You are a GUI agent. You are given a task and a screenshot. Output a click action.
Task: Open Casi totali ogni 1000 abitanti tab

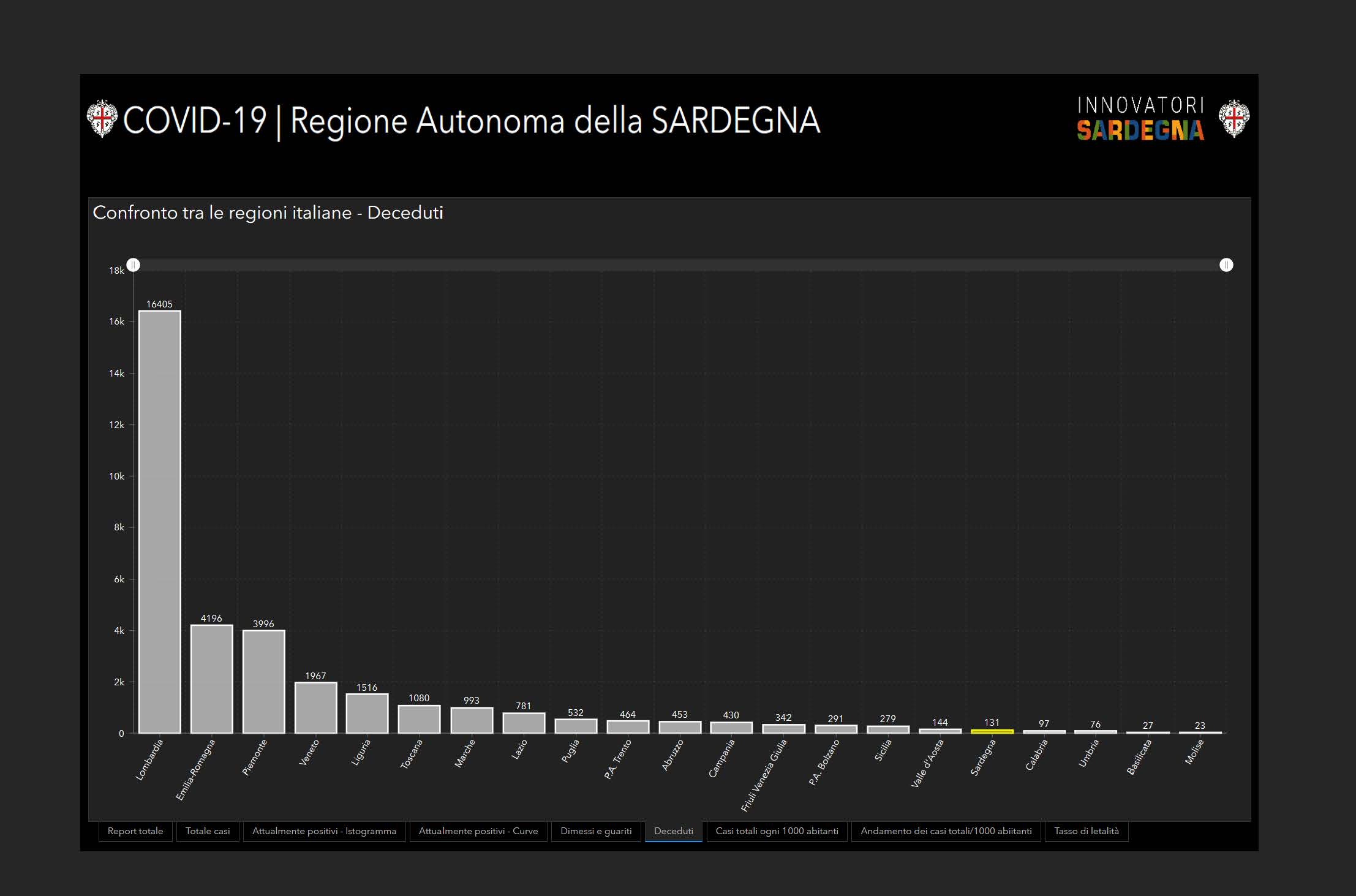777,831
